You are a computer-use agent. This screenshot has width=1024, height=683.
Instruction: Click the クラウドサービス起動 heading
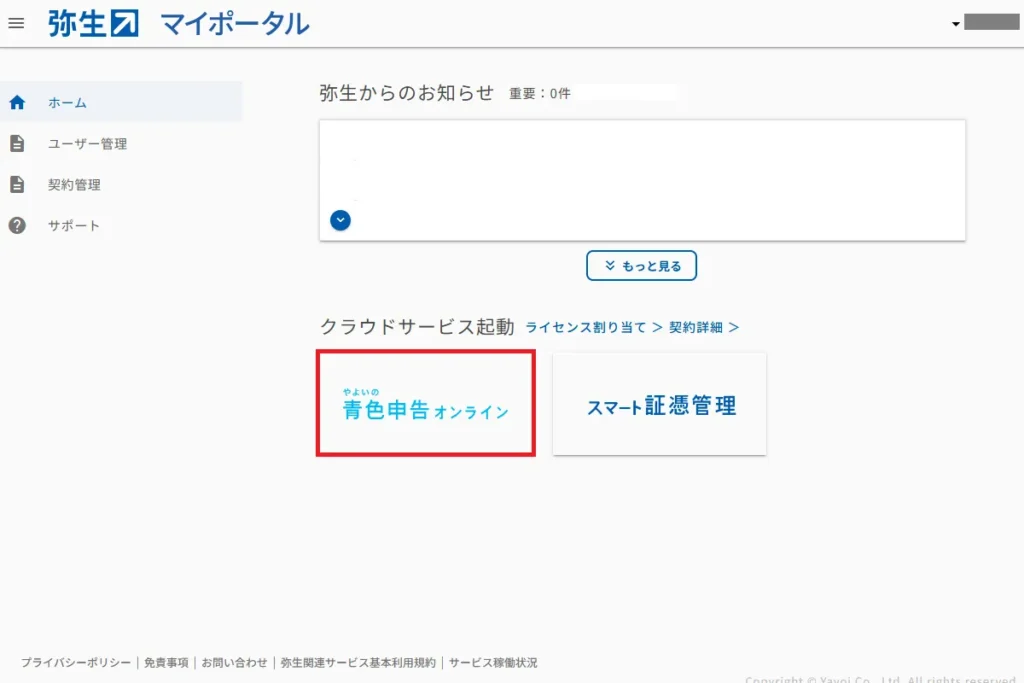tap(417, 326)
